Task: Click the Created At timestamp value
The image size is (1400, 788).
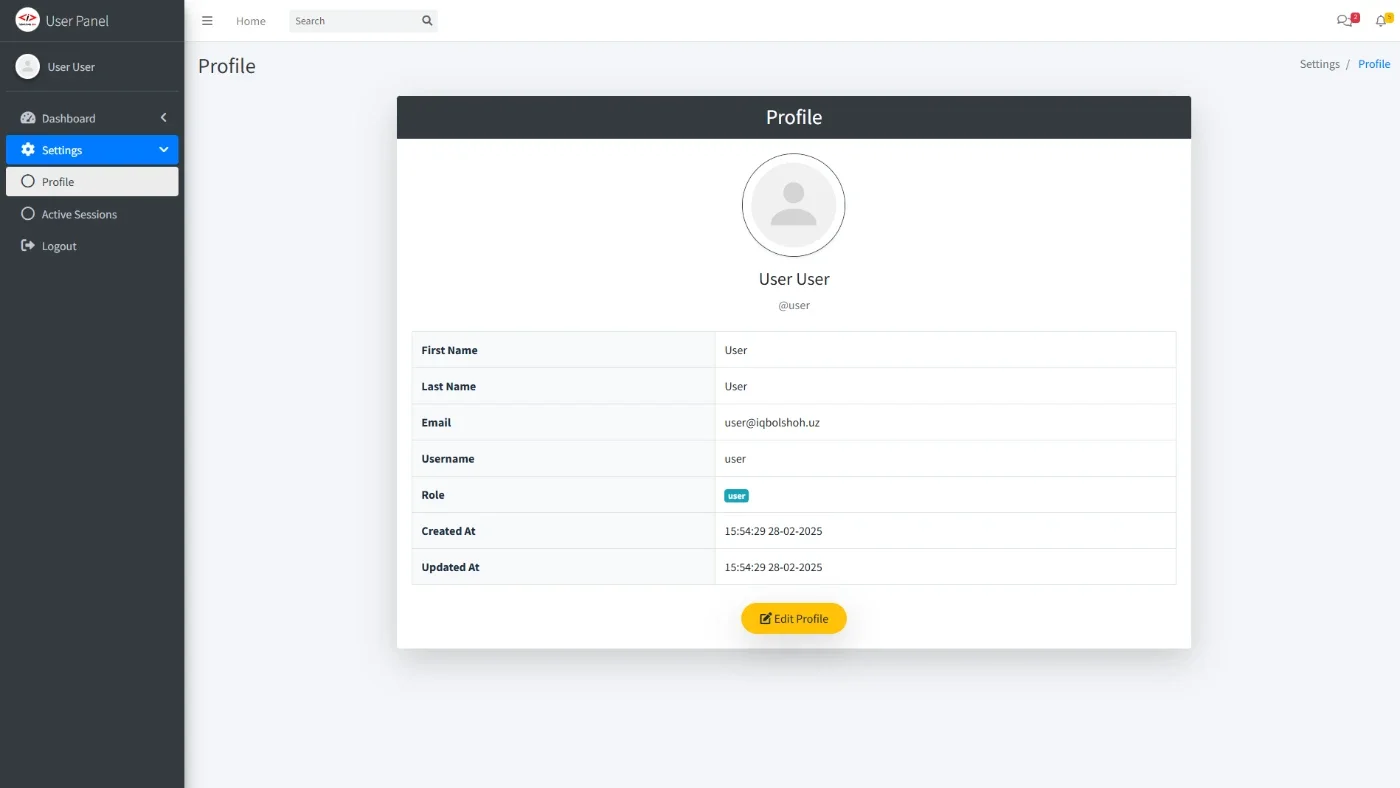Action: 773,531
